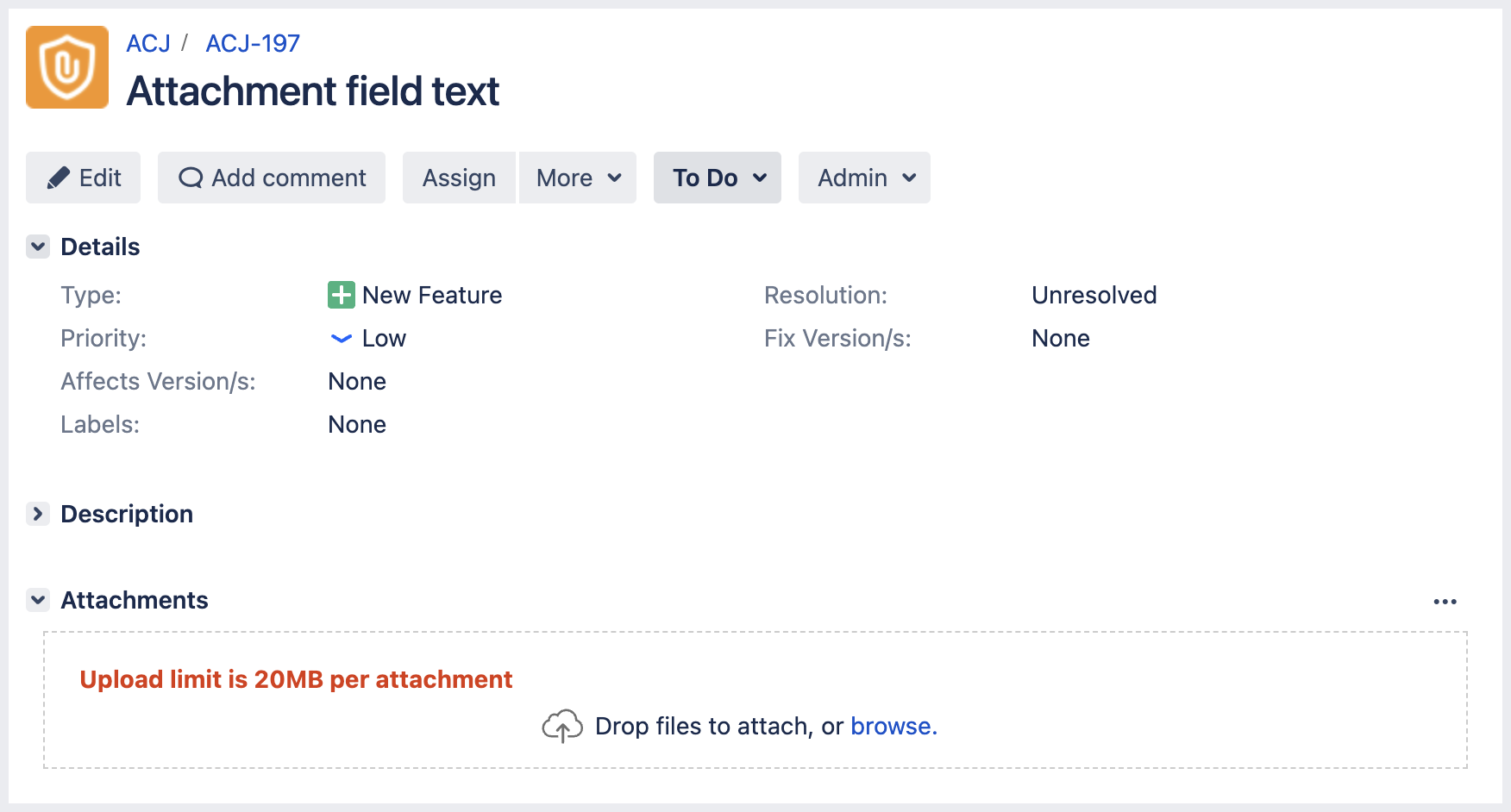
Task: Expand the Description section
Action: tap(38, 514)
